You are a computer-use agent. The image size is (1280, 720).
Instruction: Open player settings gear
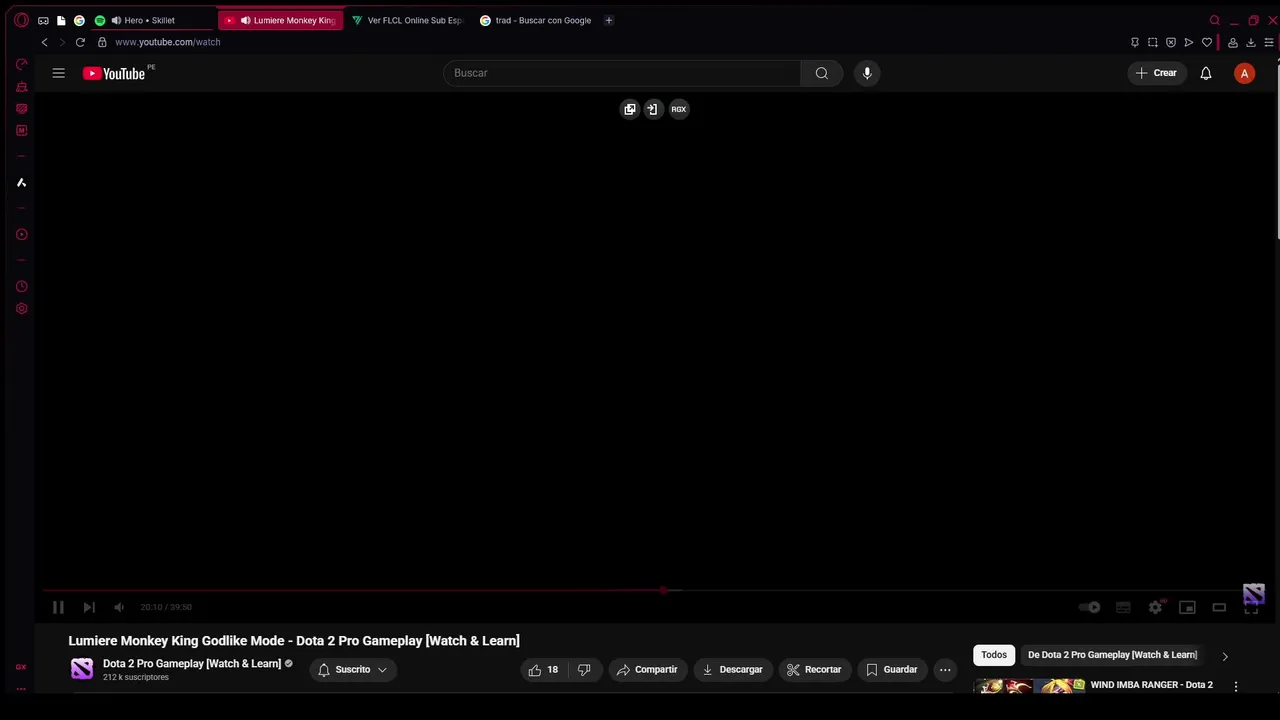click(1155, 607)
